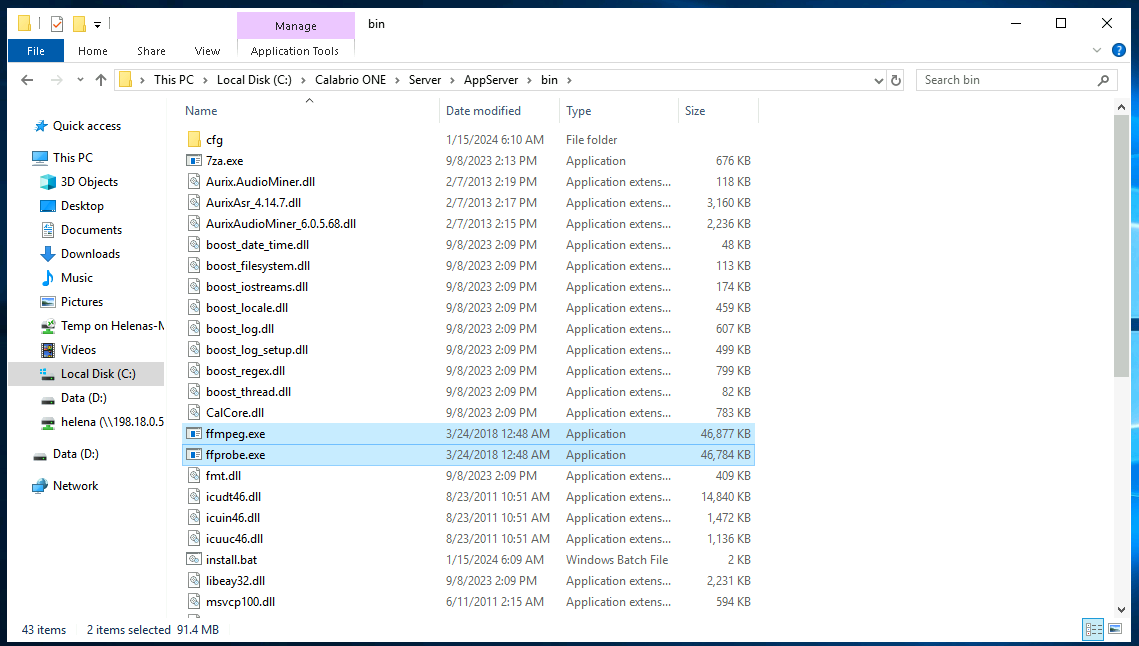
Task: Switch to large icons view toggle
Action: click(1114, 629)
